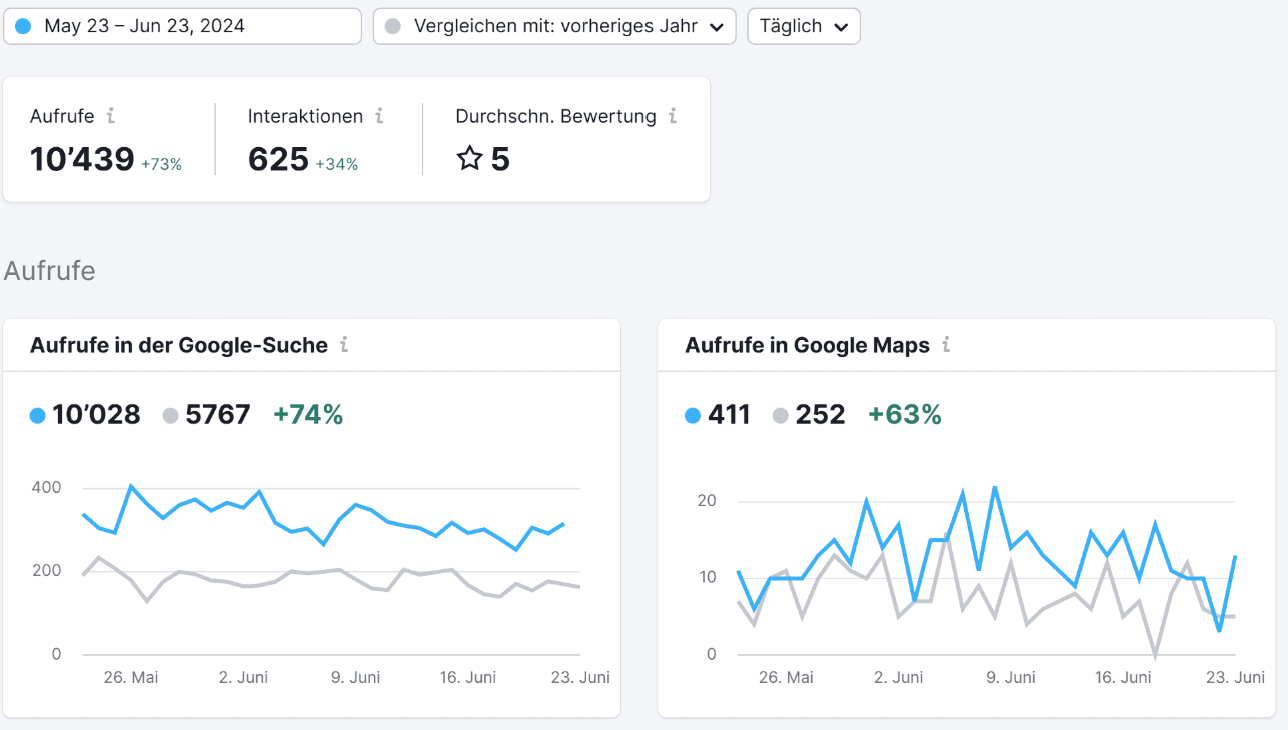This screenshot has height=730, width=1288.
Task: Click info icon beside Aufrufe in der Google-Suche
Action: point(344,345)
